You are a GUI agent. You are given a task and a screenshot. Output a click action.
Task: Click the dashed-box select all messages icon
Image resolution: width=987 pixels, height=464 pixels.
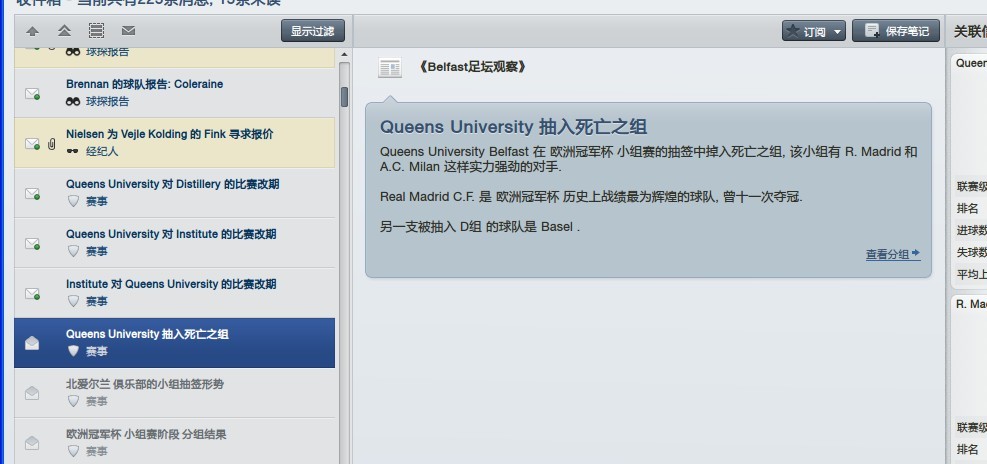[96, 31]
